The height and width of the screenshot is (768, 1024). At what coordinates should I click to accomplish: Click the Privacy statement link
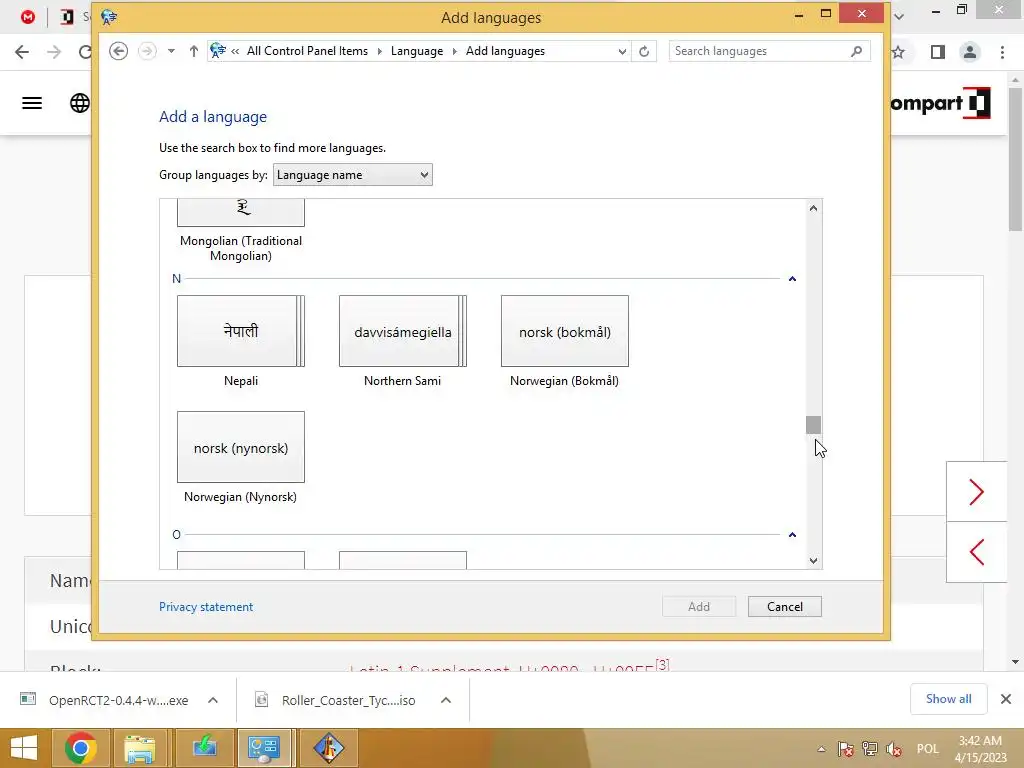pos(206,607)
